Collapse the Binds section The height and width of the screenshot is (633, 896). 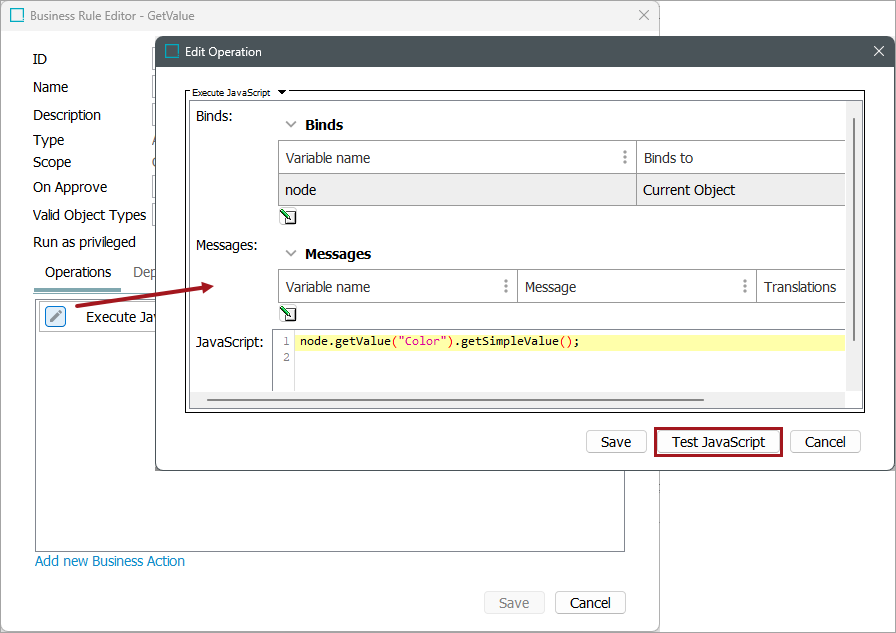[291, 125]
